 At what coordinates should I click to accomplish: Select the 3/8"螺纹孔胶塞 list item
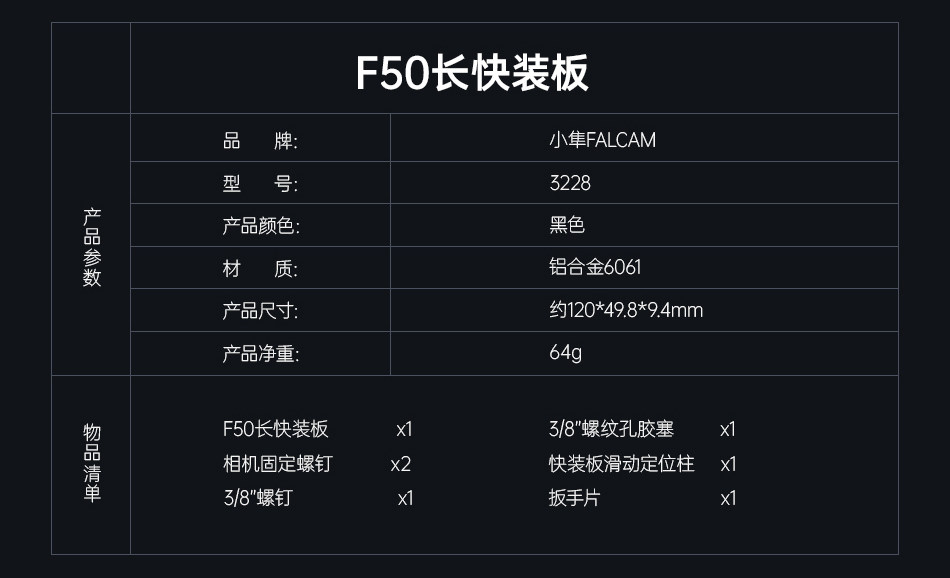coord(611,430)
